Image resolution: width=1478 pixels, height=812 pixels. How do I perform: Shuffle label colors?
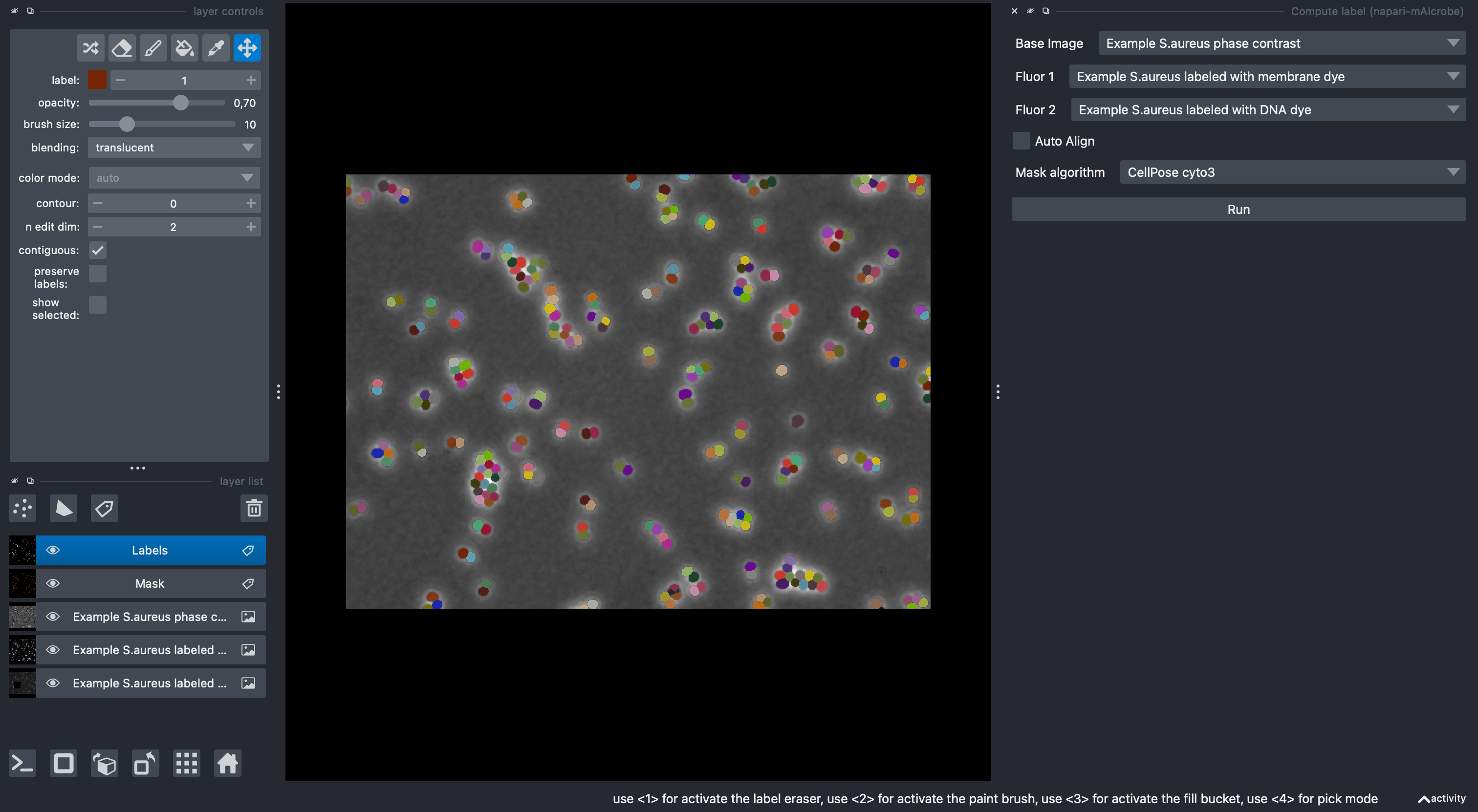click(x=90, y=48)
